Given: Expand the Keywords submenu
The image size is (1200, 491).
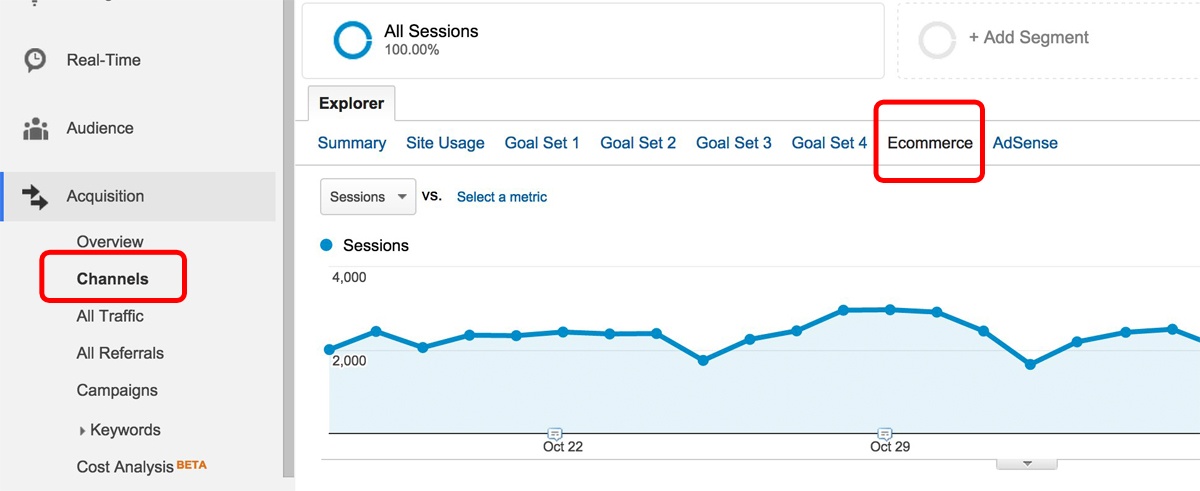Looking at the screenshot, I should pyautogui.click(x=82, y=431).
